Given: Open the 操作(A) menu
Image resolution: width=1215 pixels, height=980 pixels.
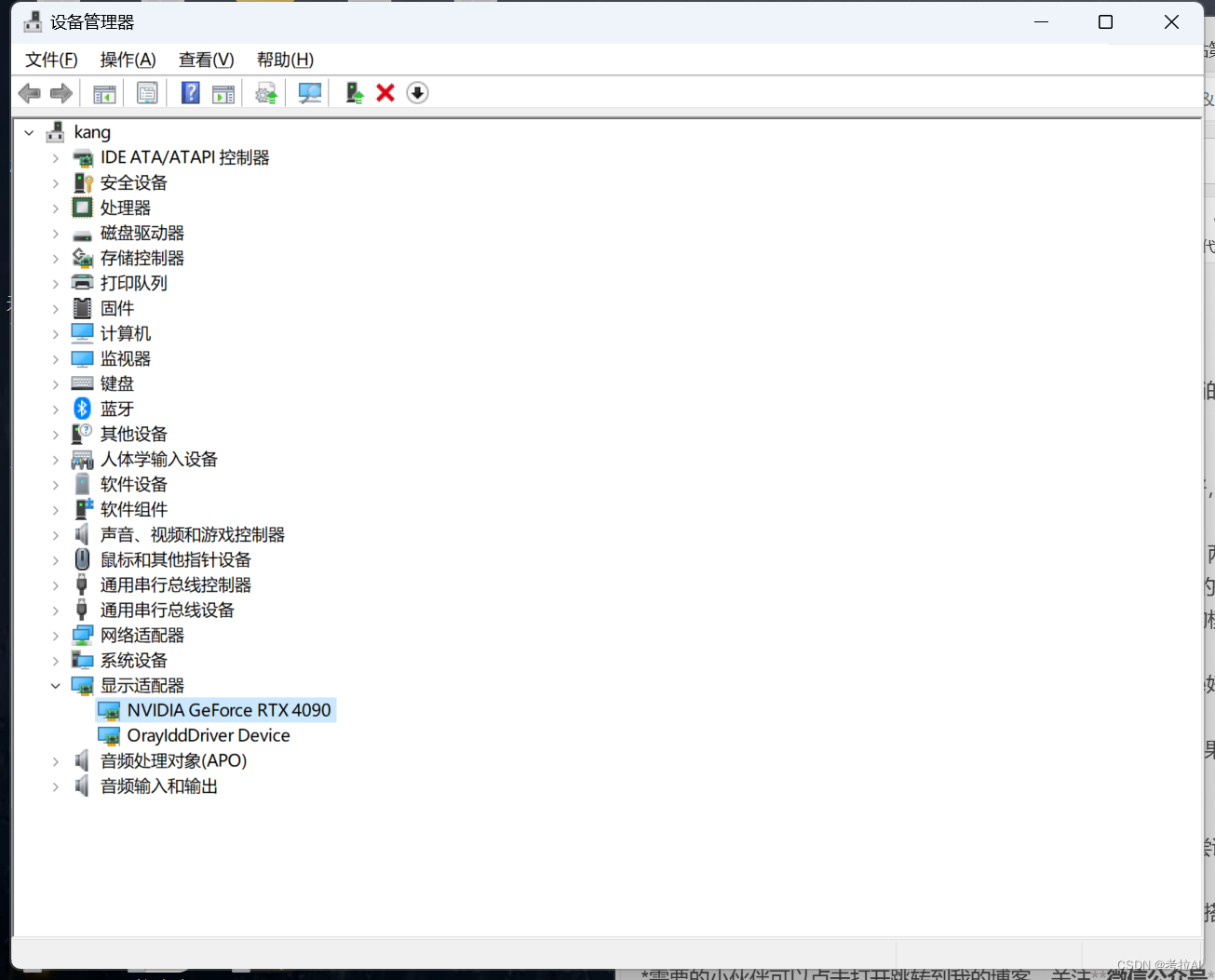Looking at the screenshot, I should tap(128, 60).
